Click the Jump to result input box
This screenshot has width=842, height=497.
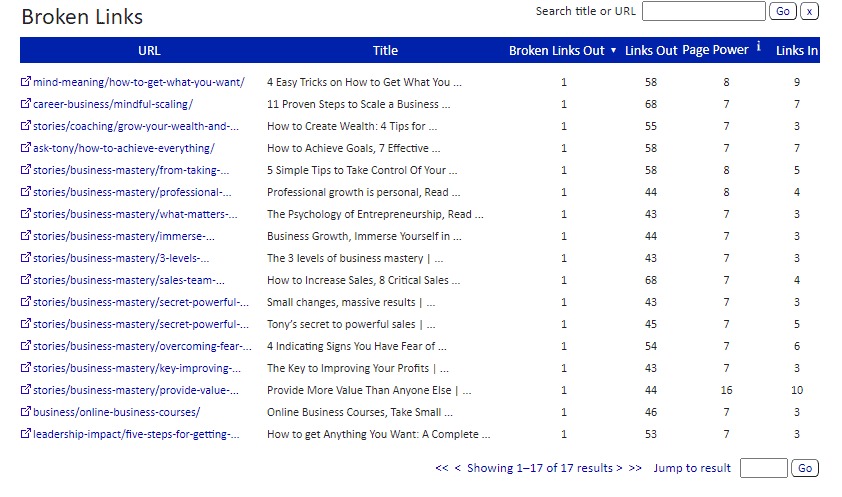tap(764, 468)
